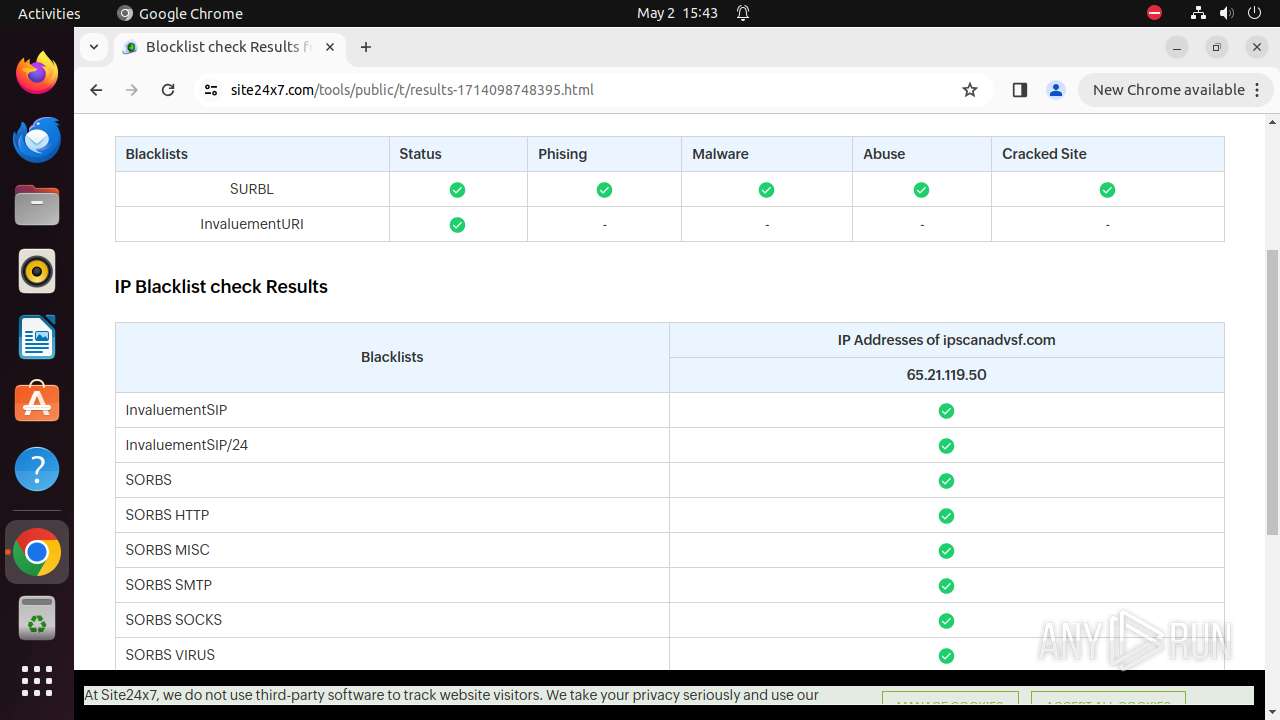
Task: Click the SORBS HTTP row check icon
Action: [x=946, y=515]
